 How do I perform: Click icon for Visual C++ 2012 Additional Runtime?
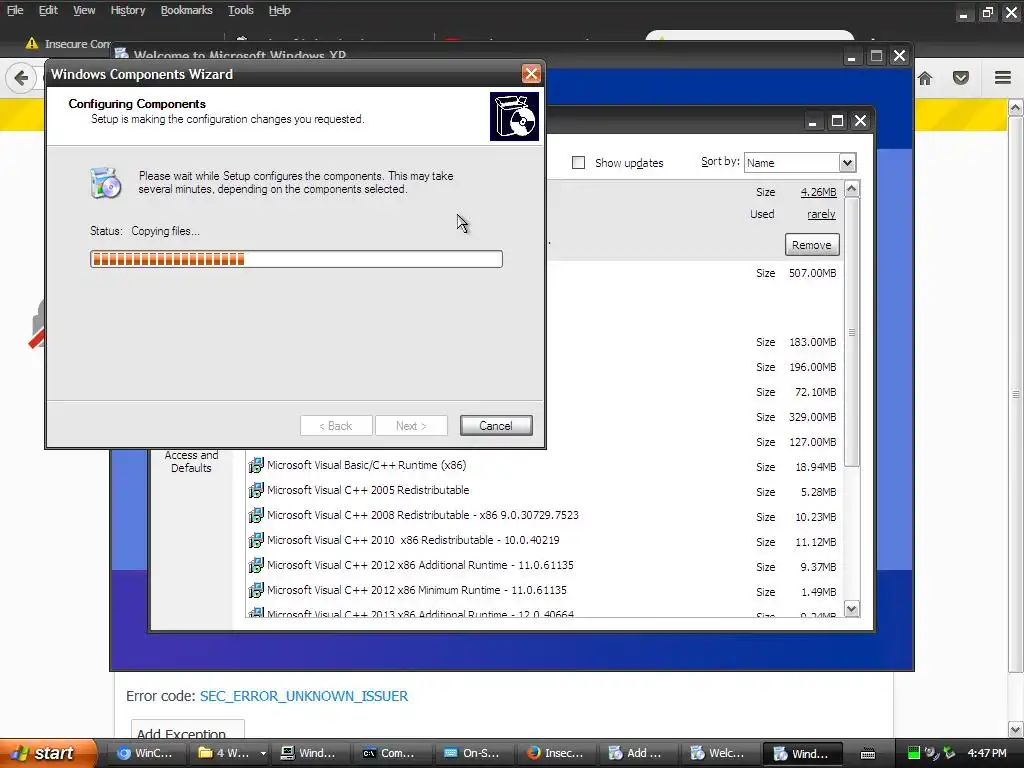(x=256, y=565)
